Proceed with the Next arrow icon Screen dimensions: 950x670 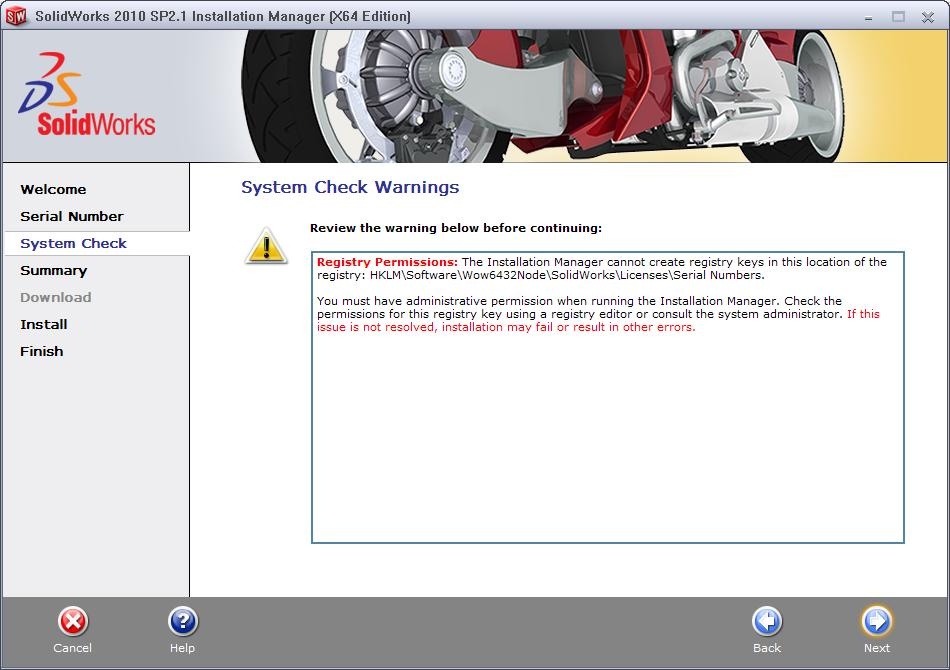[x=877, y=622]
